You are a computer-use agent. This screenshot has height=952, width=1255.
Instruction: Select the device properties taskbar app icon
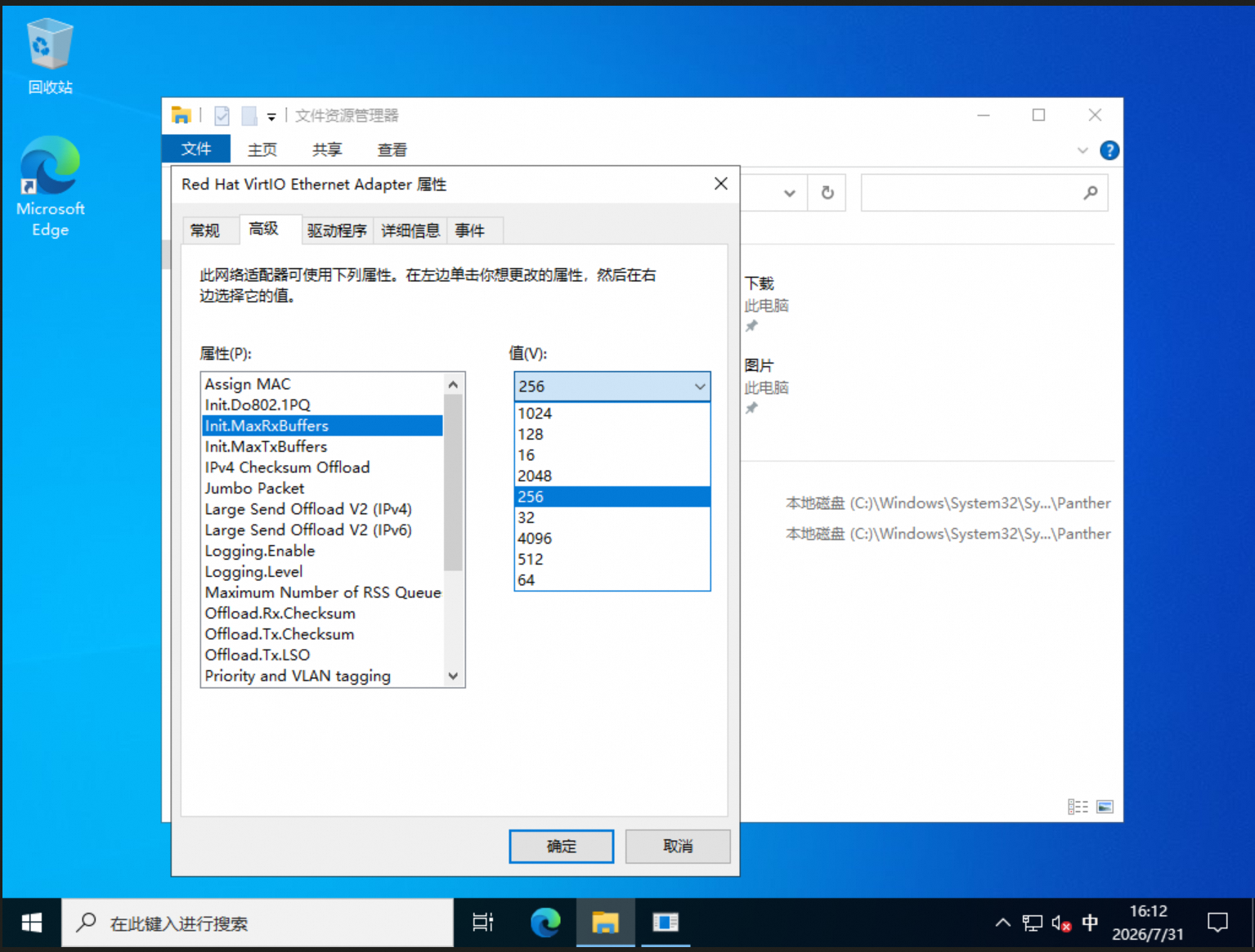pyautogui.click(x=666, y=923)
